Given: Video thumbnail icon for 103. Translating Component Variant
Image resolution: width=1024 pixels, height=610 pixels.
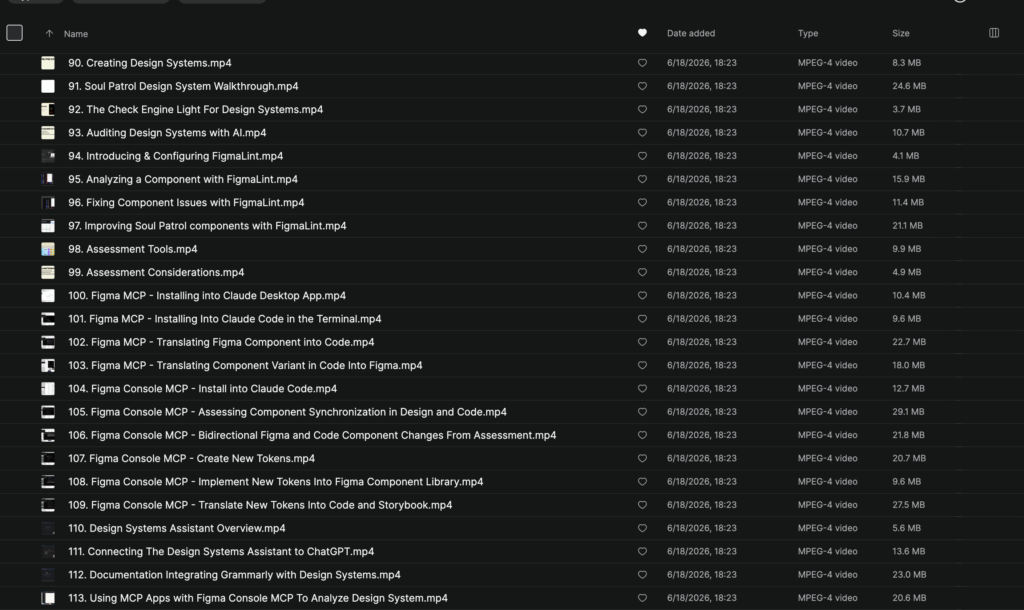Looking at the screenshot, I should pyautogui.click(x=48, y=366).
